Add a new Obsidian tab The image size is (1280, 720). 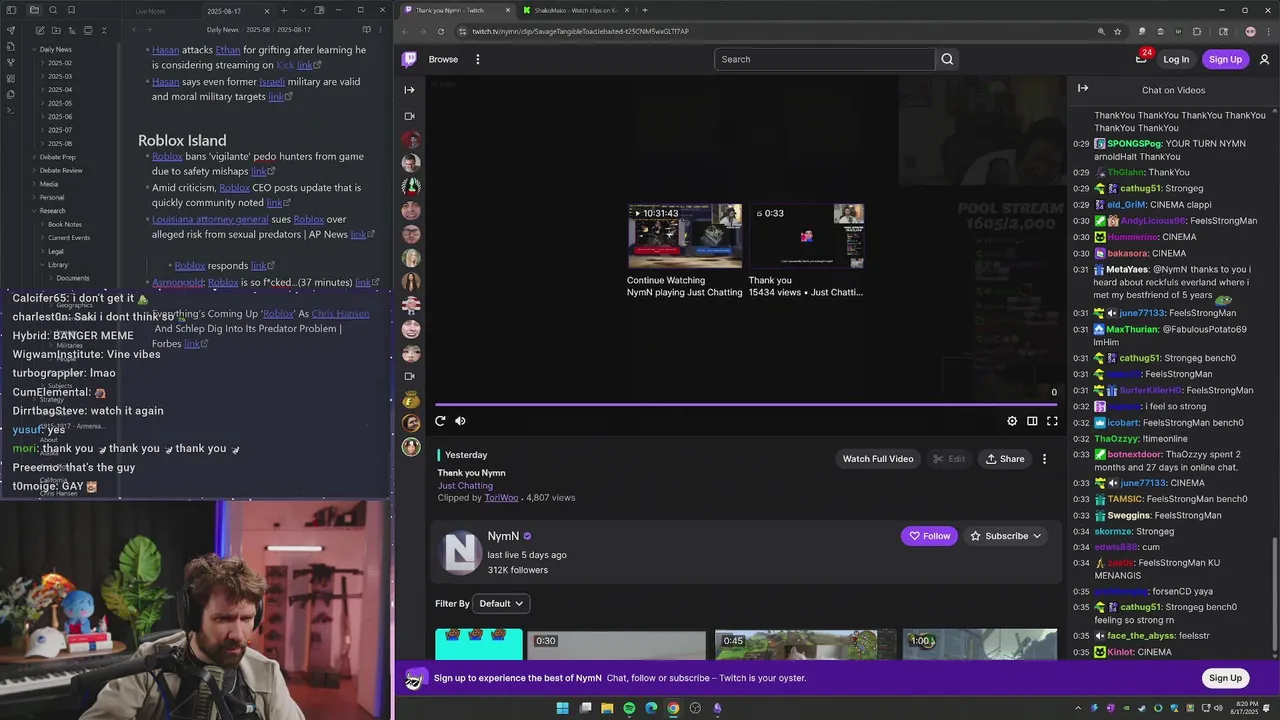[x=284, y=10]
